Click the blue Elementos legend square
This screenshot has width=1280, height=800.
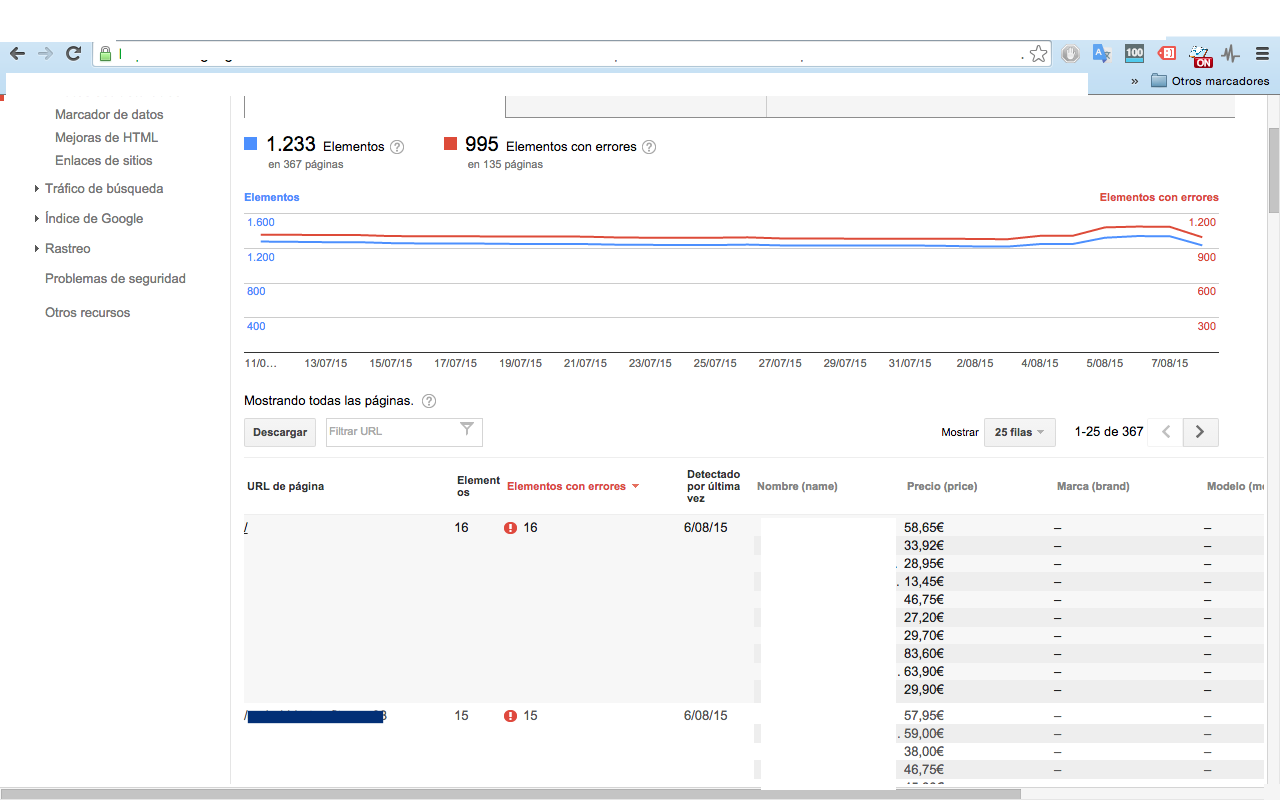[x=251, y=144]
